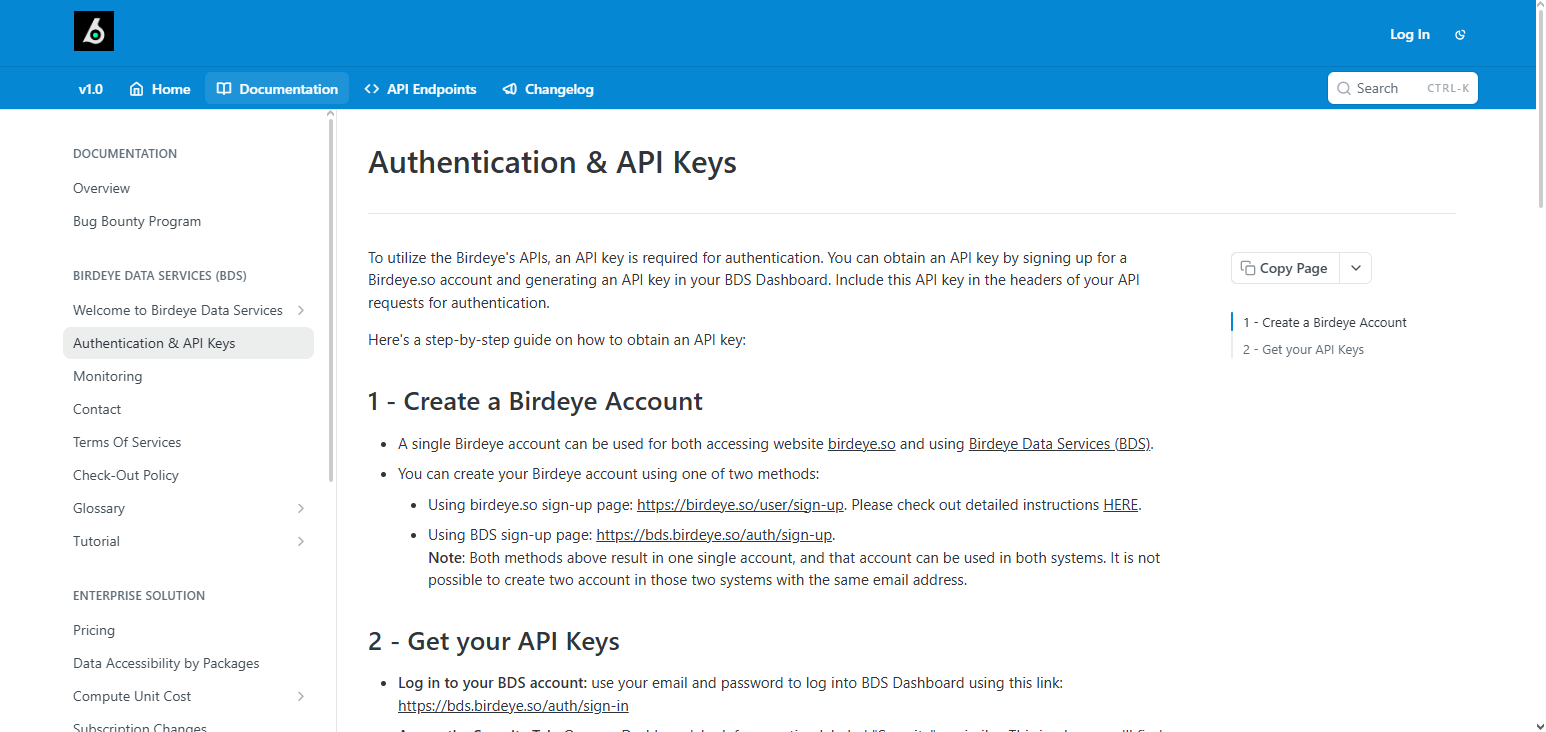The width and height of the screenshot is (1546, 732).
Task: Open Check-Out Policy page
Action: click(x=126, y=475)
